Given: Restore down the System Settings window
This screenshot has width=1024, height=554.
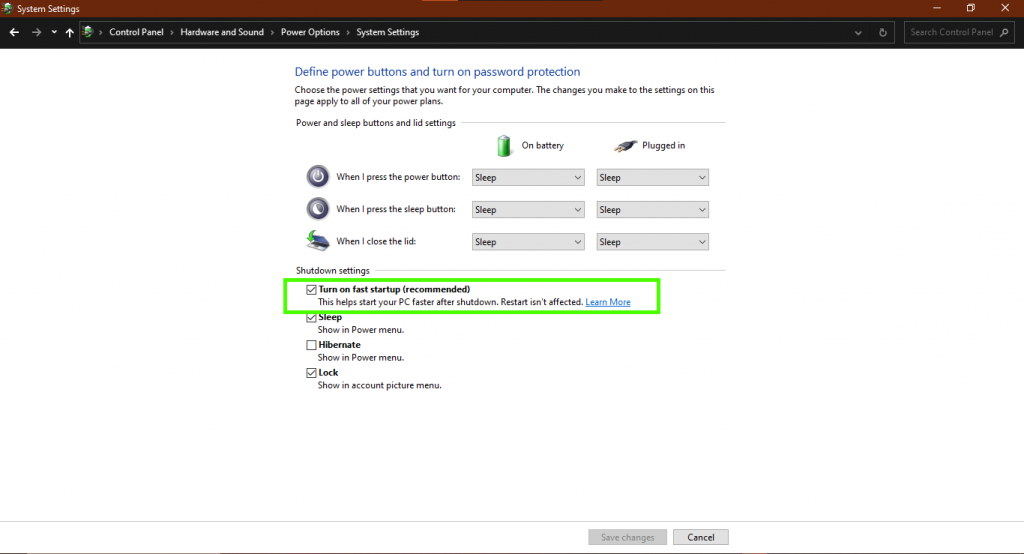Looking at the screenshot, I should (x=971, y=8).
